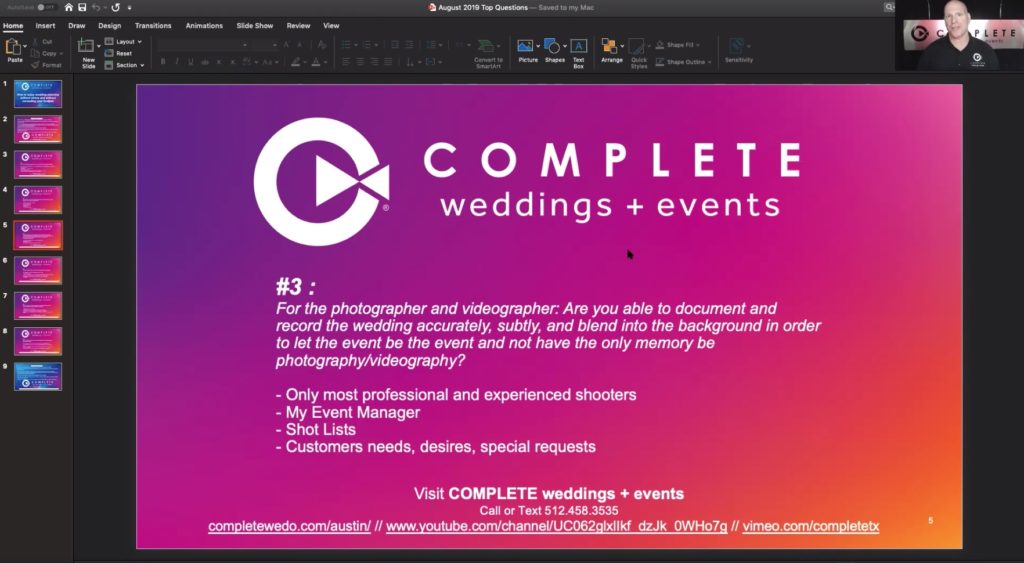This screenshot has height=563, width=1024.
Task: Go to the Animations tab
Action: click(x=204, y=26)
